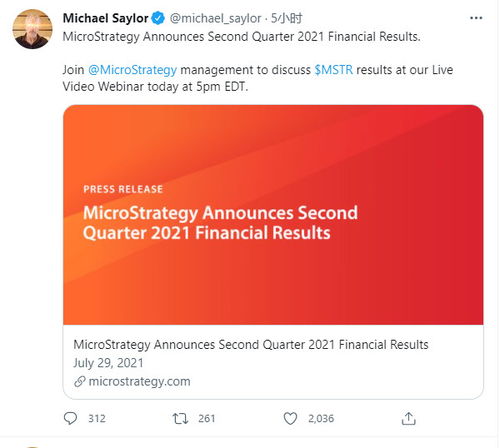Open the @MicroStrategy mention link
This screenshot has height=448, width=500.
(132, 70)
